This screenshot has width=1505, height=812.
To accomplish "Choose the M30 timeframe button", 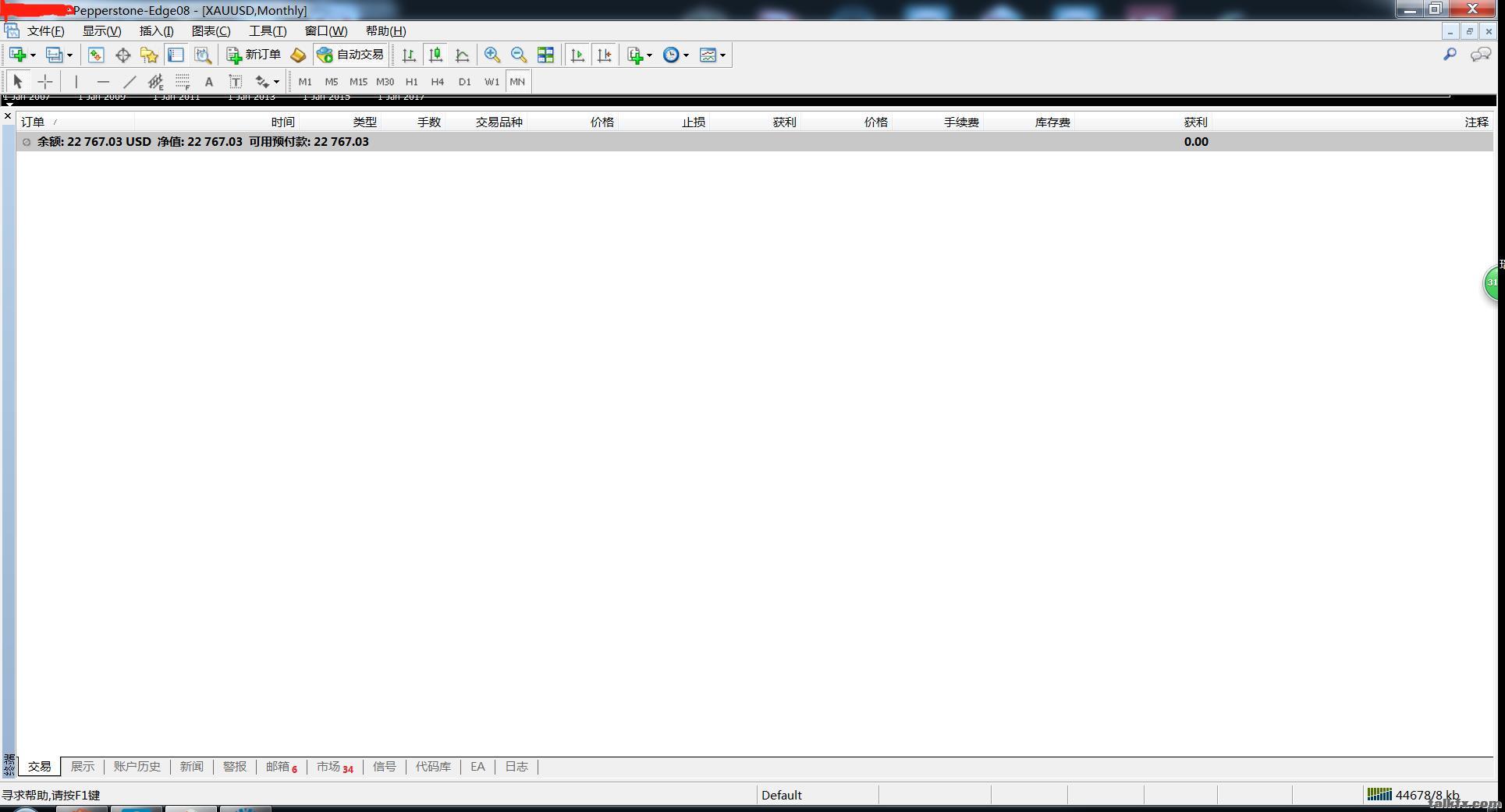I will tap(385, 81).
